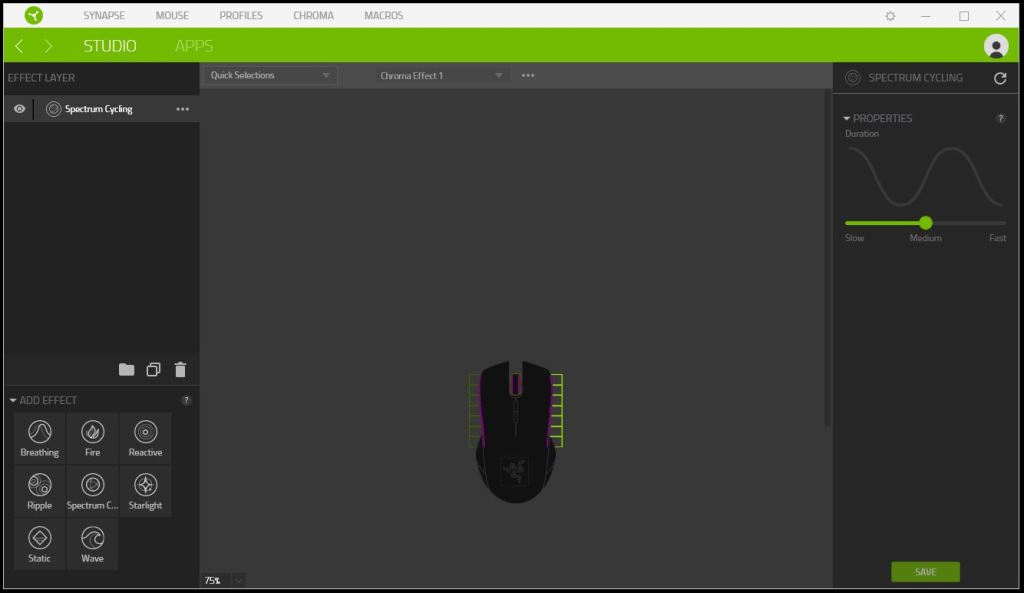Reset the Spectrum Cycling properties

tap(999, 78)
